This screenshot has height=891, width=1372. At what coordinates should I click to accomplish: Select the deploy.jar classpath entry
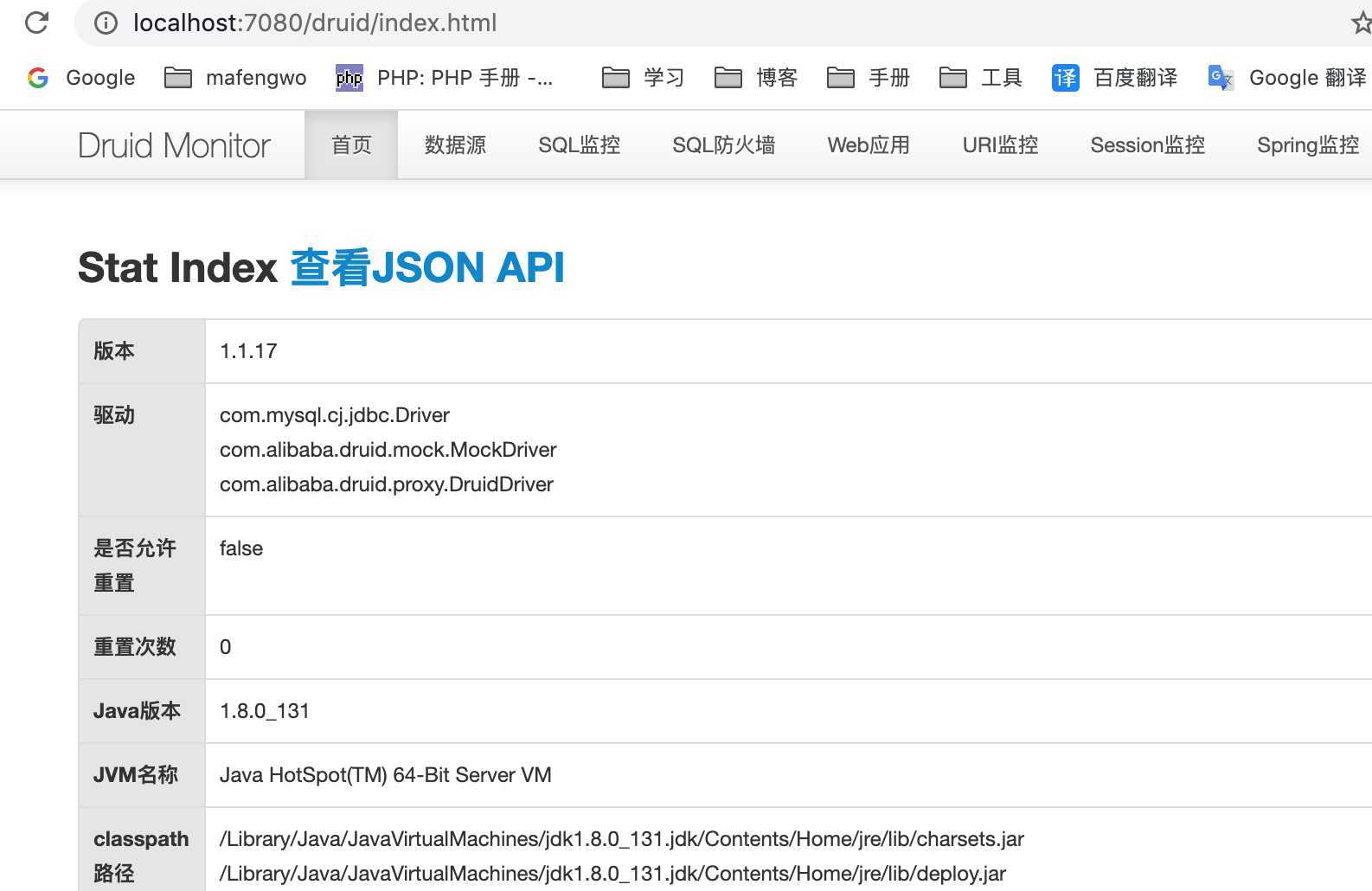612,874
